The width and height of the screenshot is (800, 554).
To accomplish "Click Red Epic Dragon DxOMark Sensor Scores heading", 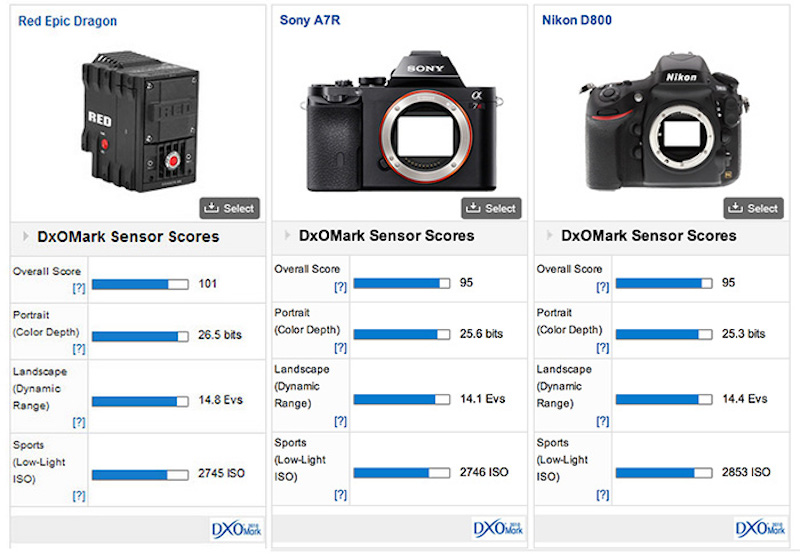I will [x=128, y=237].
